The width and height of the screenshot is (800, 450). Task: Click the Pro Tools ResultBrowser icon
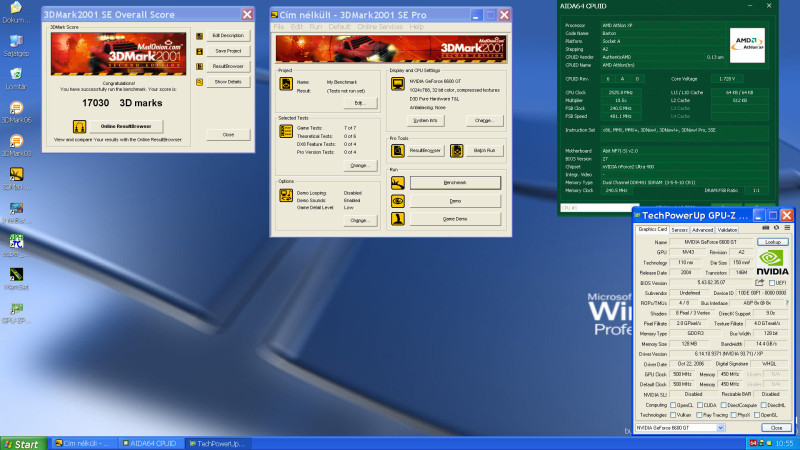click(x=397, y=151)
